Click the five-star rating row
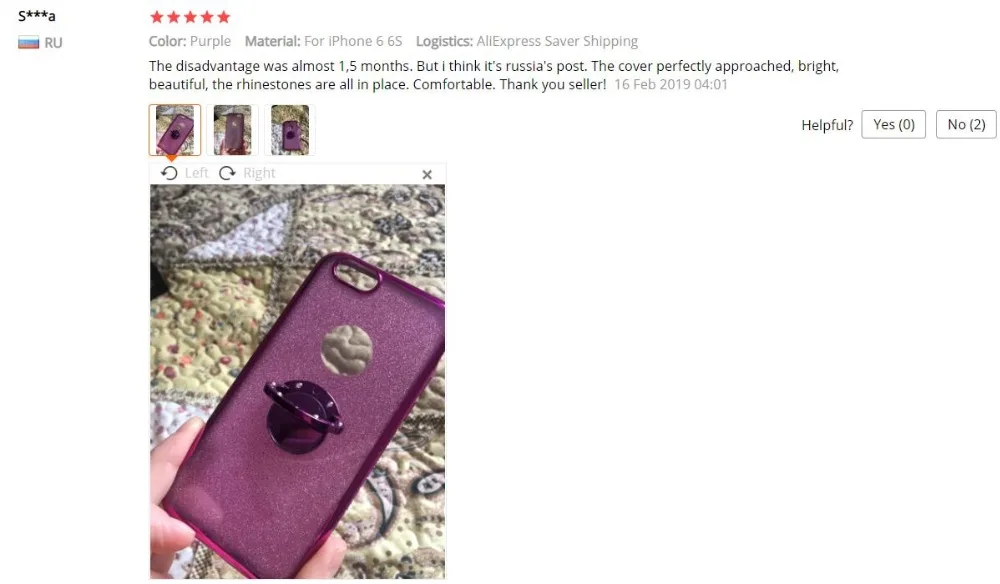This screenshot has width=1000, height=584. [190, 17]
